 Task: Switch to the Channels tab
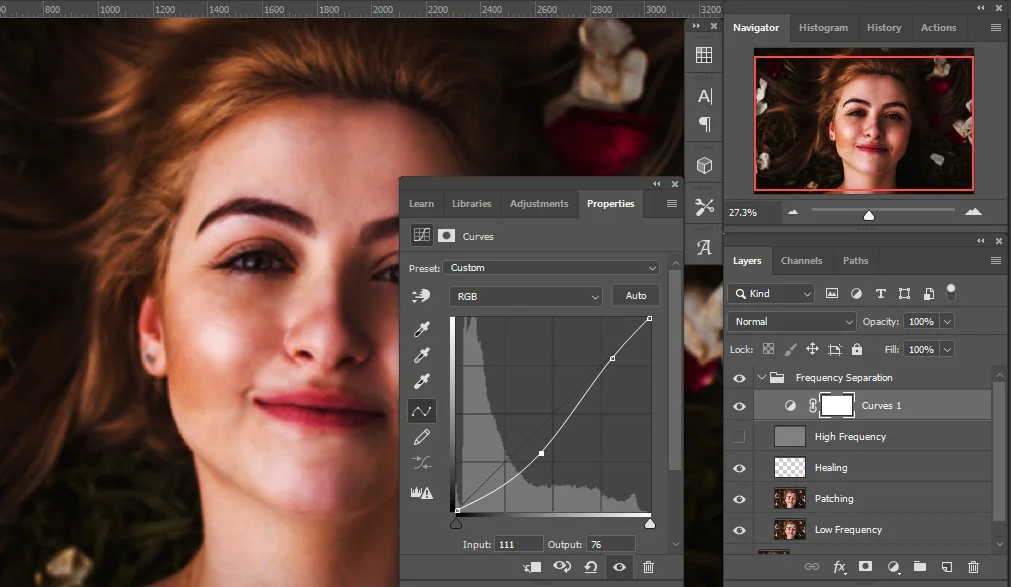pos(801,261)
